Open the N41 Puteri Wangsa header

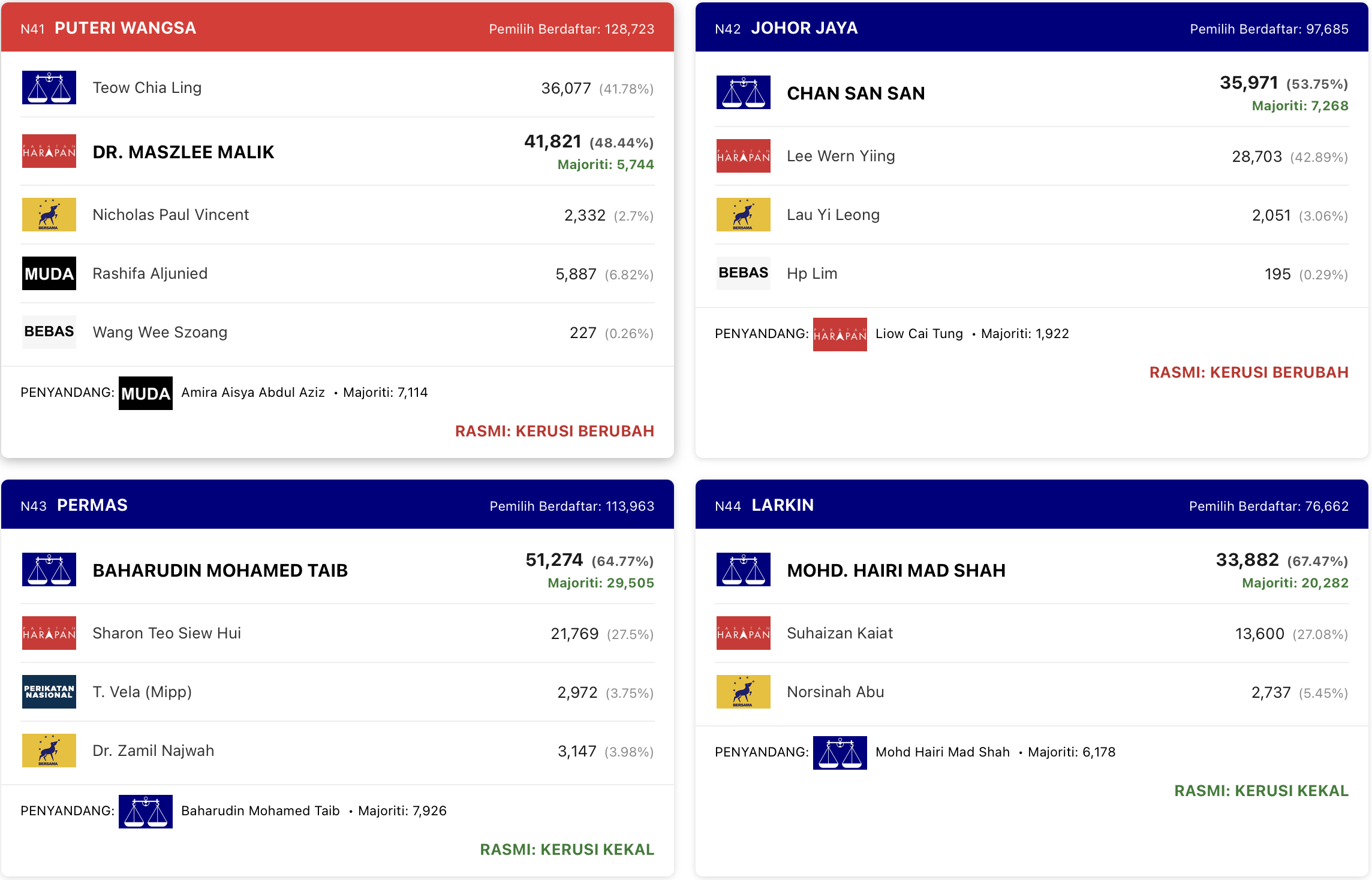point(338,28)
